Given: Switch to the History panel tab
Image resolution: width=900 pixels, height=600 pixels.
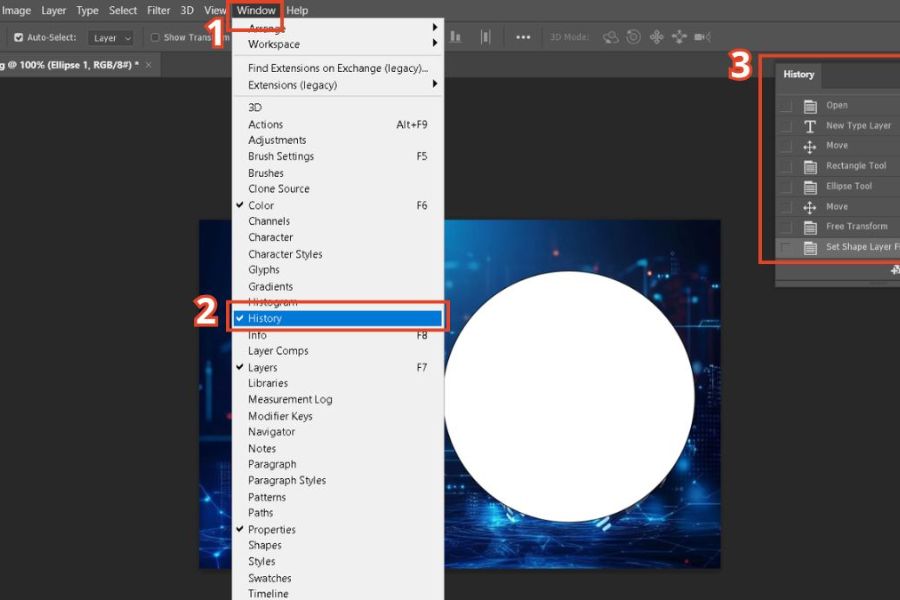Looking at the screenshot, I should coord(798,74).
